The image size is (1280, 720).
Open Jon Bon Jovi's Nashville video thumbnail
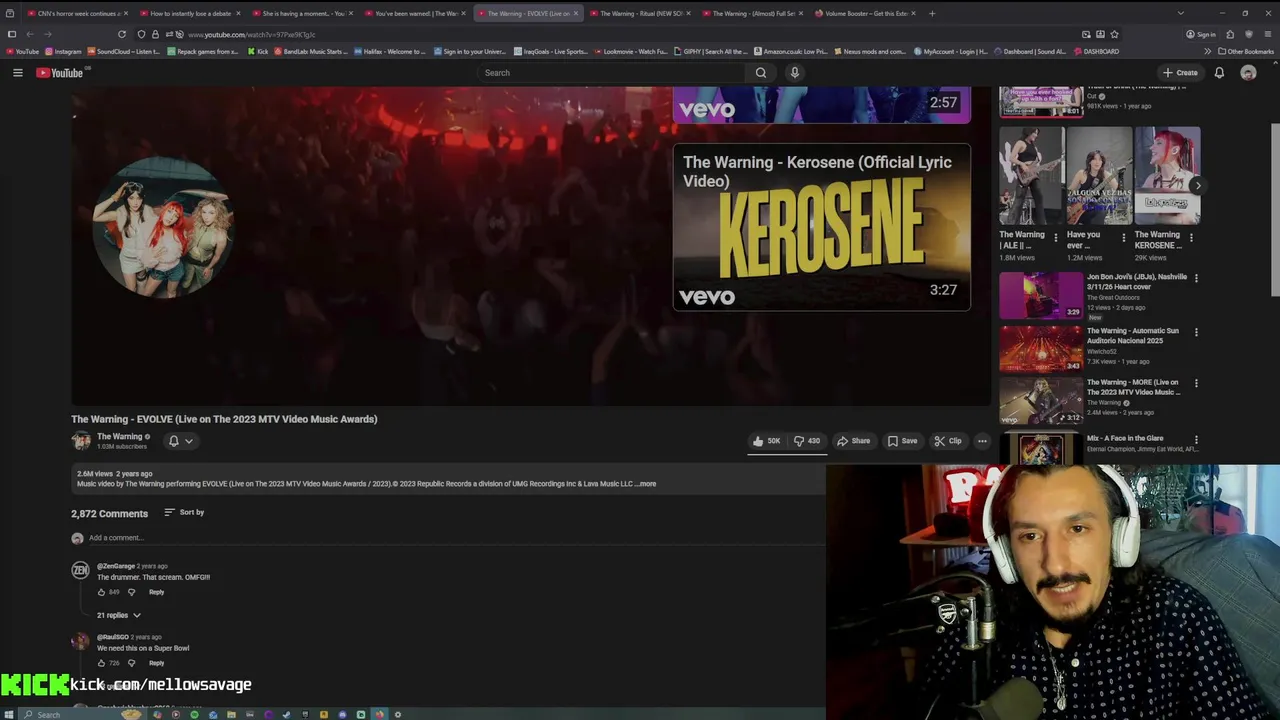coord(1041,295)
